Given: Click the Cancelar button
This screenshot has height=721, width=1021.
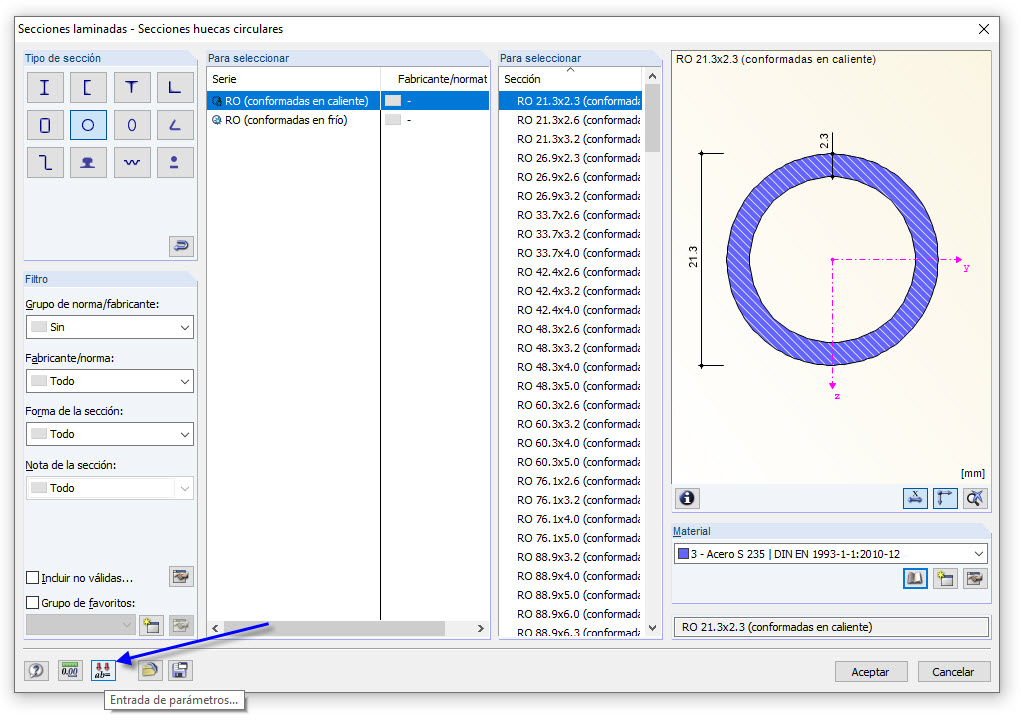Looking at the screenshot, I should coord(953,672).
